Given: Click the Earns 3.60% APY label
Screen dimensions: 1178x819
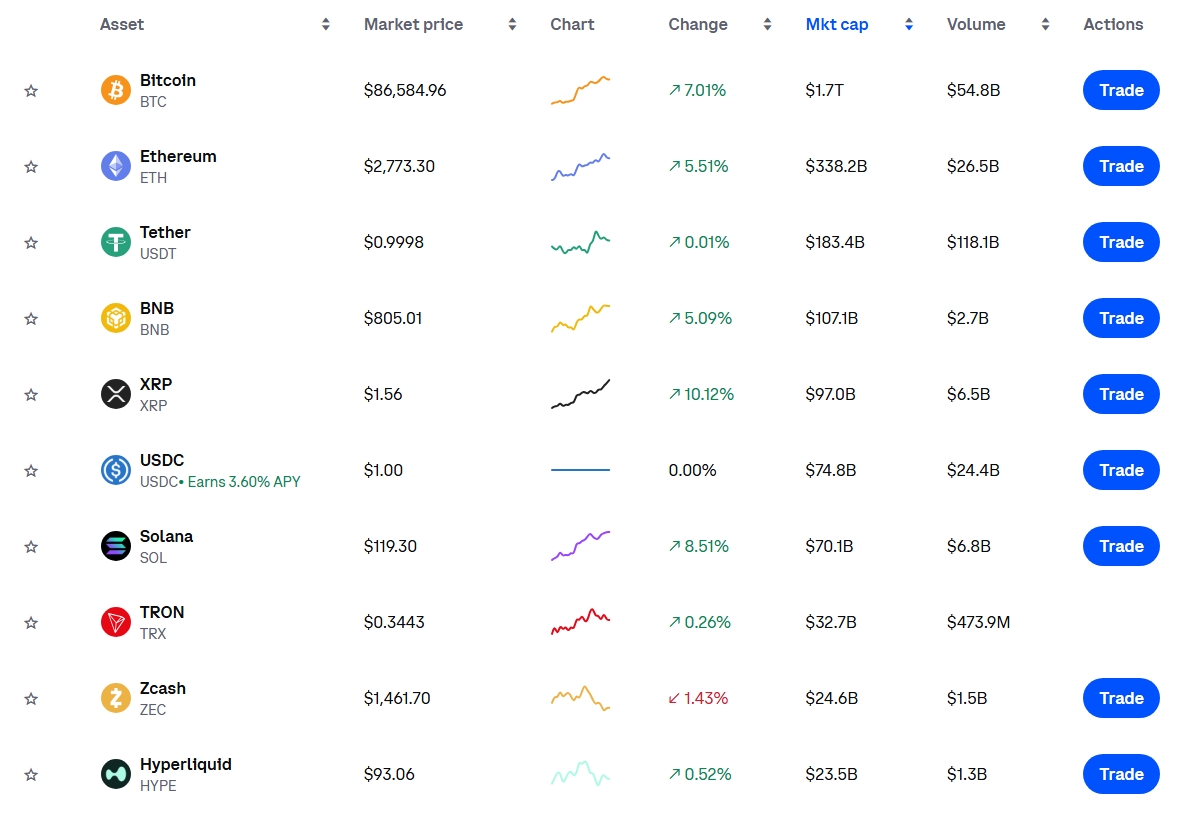Looking at the screenshot, I should [x=244, y=482].
